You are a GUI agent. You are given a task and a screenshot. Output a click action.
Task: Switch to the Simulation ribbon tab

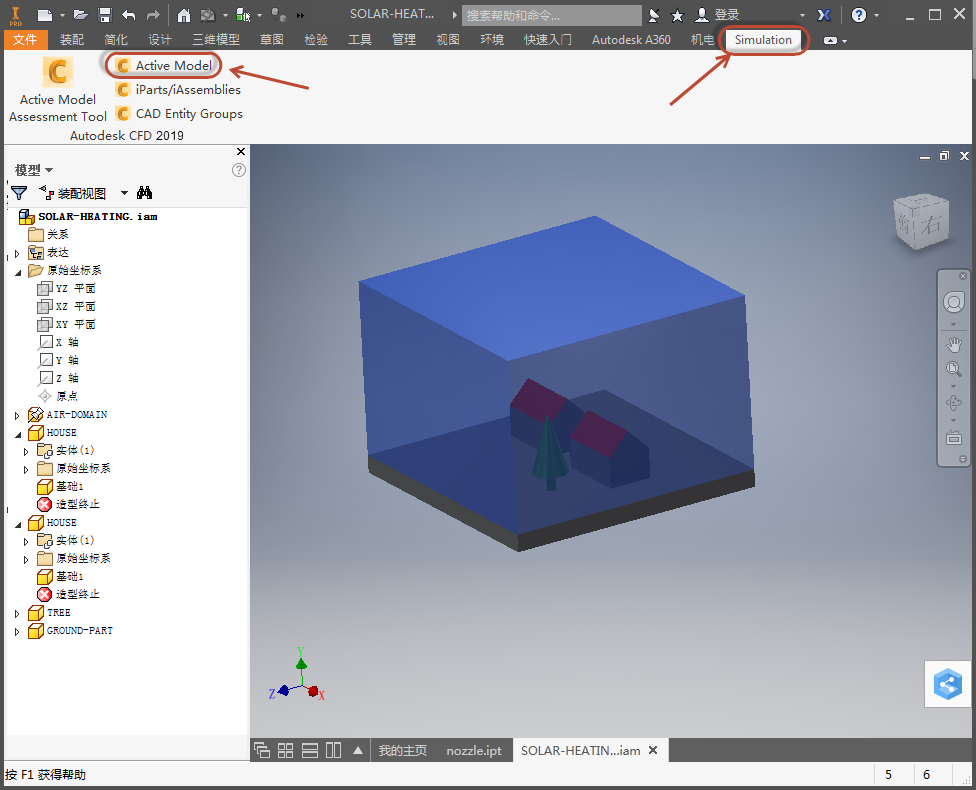click(763, 40)
